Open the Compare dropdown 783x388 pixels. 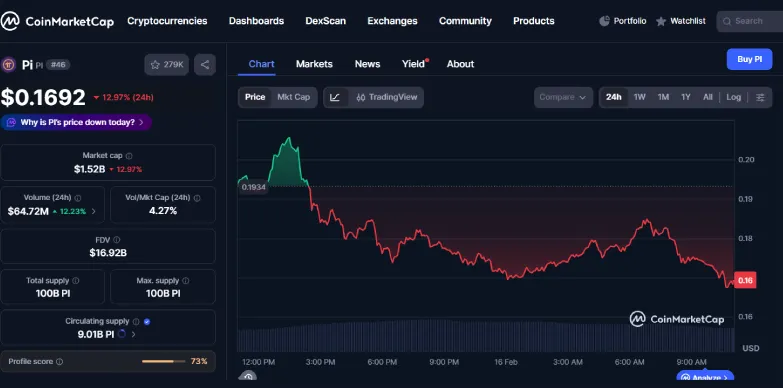(563, 97)
